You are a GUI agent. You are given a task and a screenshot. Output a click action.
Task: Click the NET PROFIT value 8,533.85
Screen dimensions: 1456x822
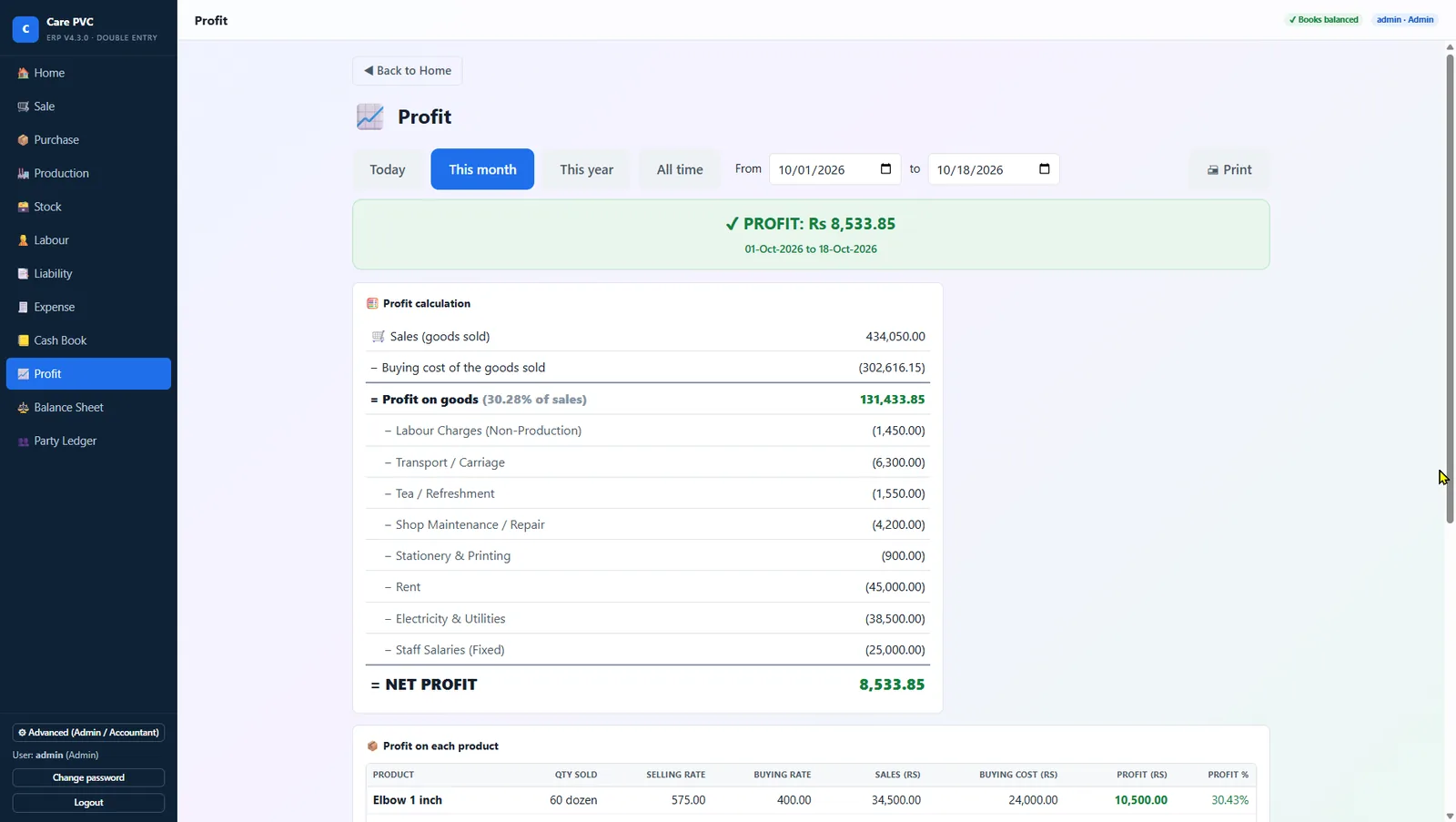pos(892,685)
